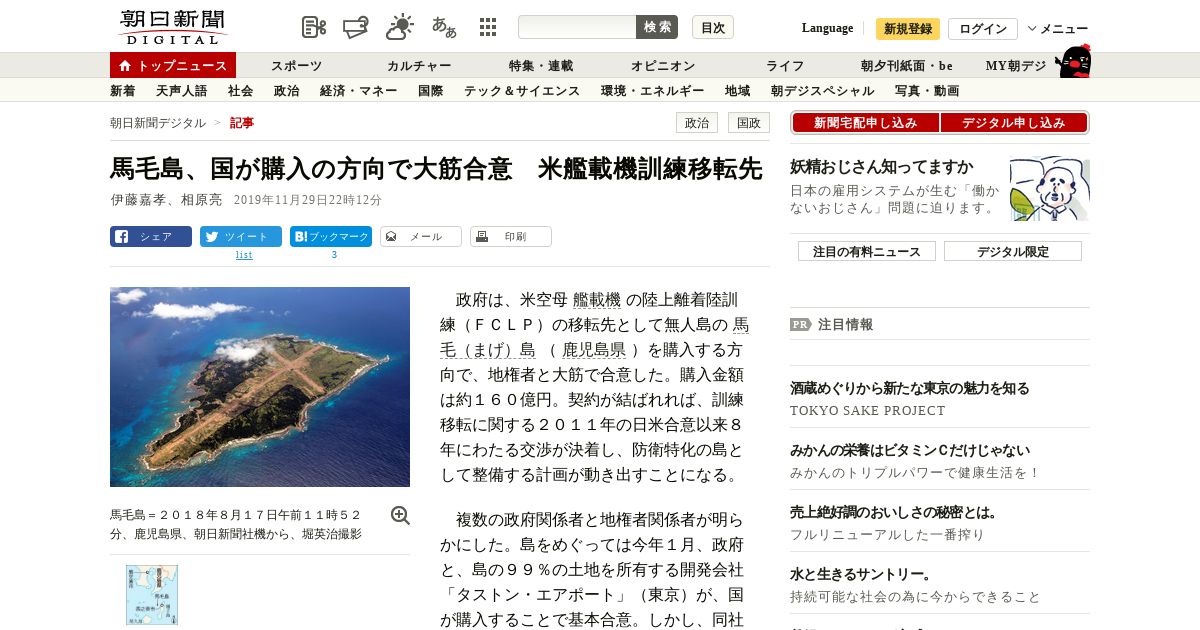Select 経済・マネー in sub navigation
Viewport: 1200px width, 630px height.
tap(359, 91)
